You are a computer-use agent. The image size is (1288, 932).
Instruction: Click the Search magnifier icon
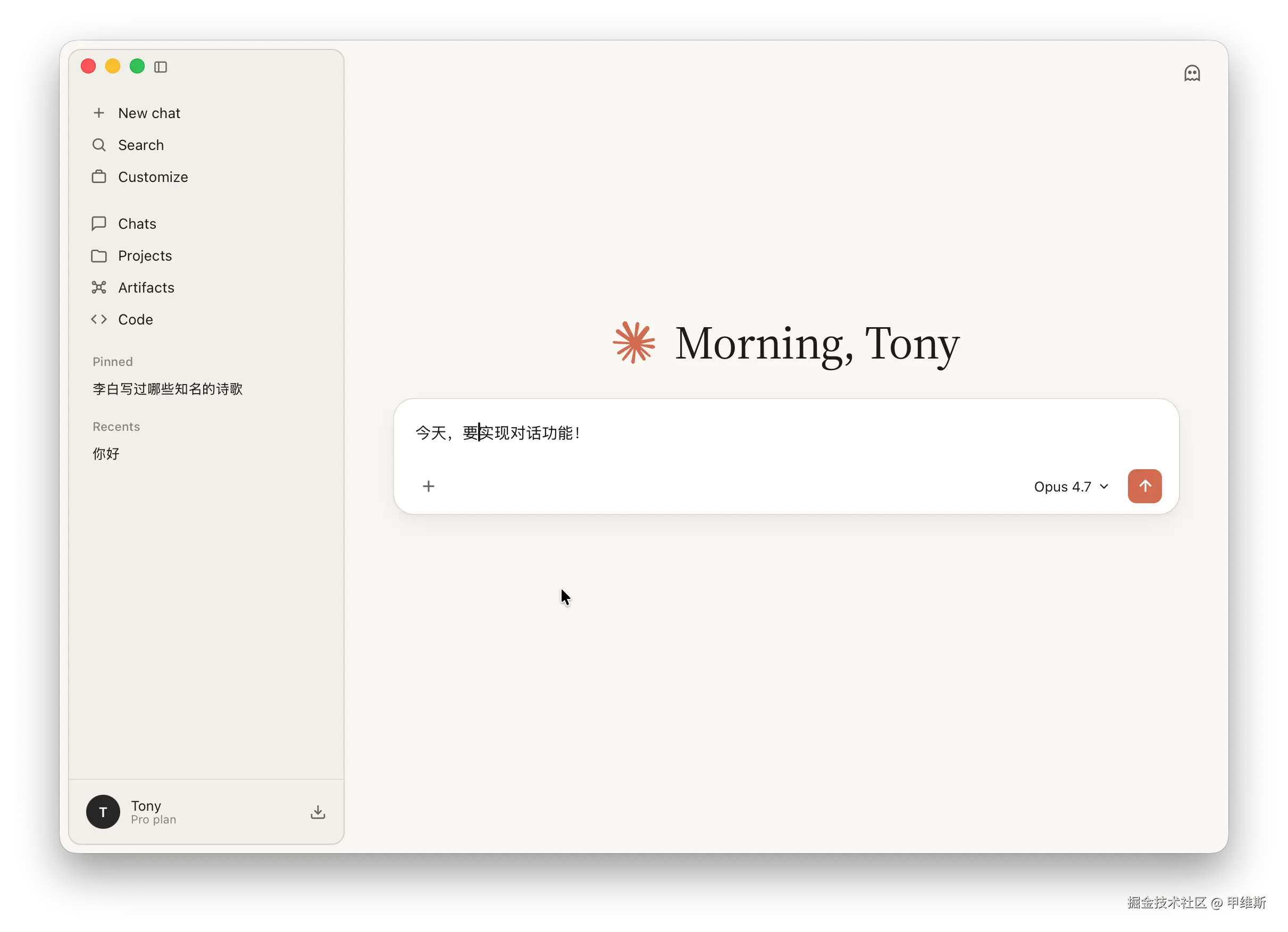pyautogui.click(x=99, y=145)
